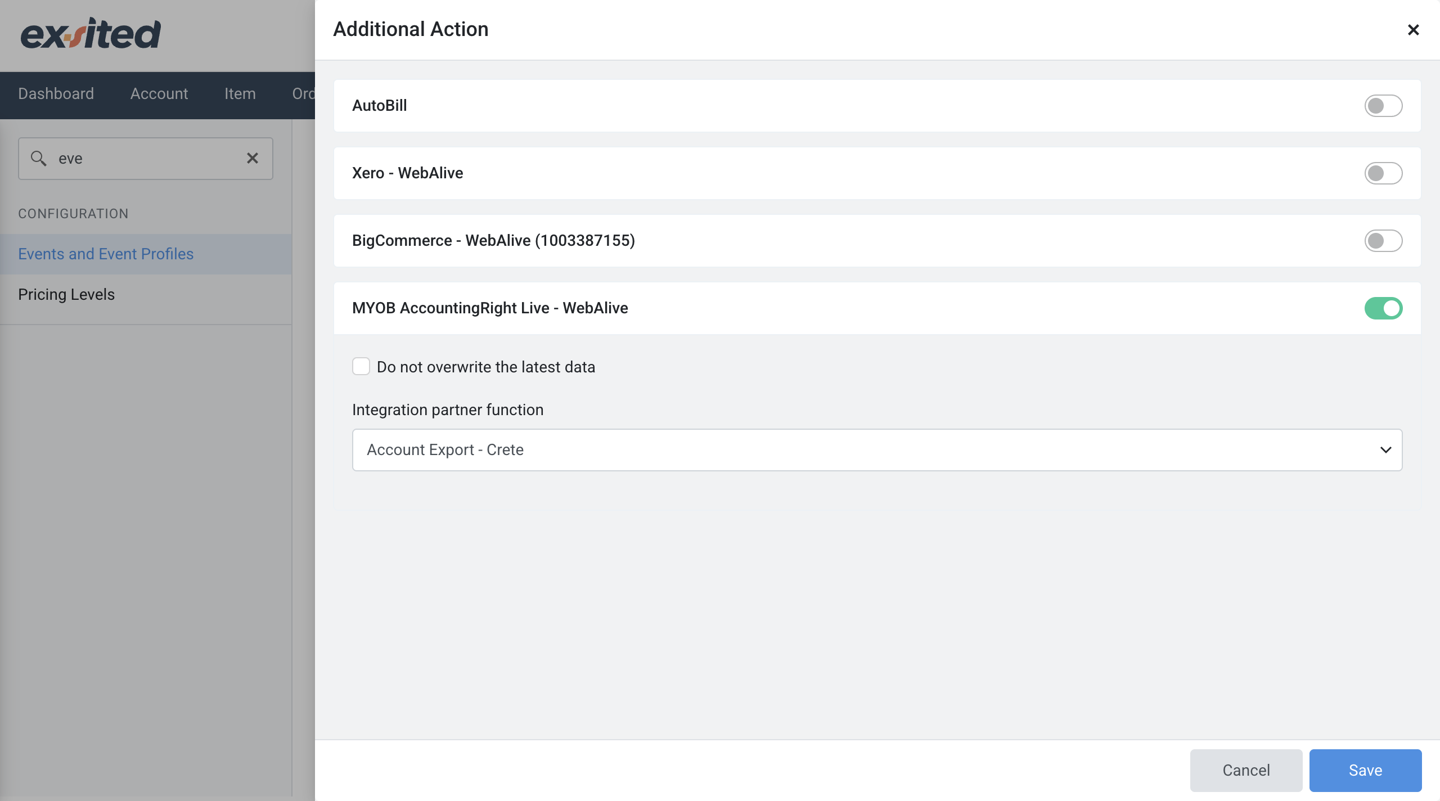Select Events and Event Profiles
Image resolution: width=1440 pixels, height=801 pixels.
(x=146, y=254)
